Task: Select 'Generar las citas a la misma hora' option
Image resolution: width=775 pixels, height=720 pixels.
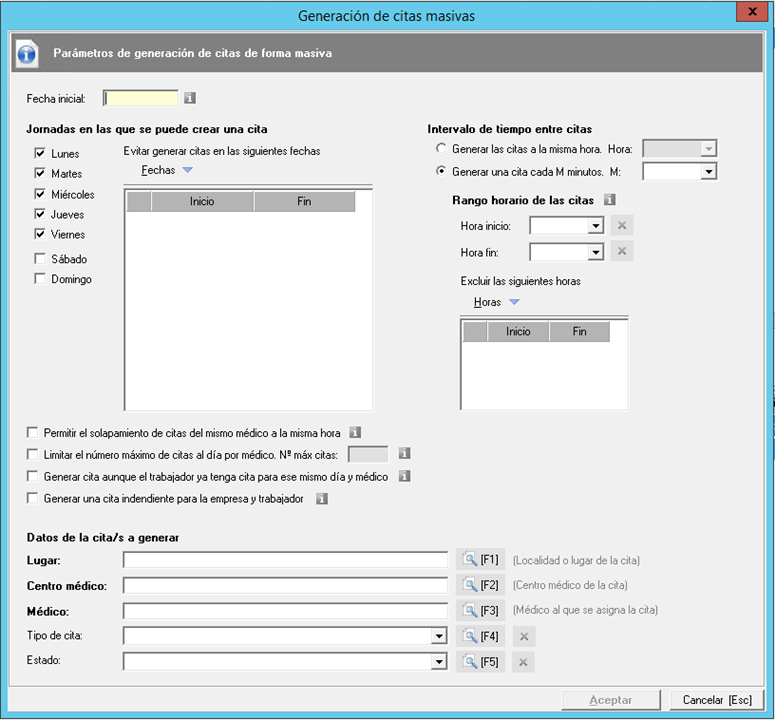Action: [442, 148]
